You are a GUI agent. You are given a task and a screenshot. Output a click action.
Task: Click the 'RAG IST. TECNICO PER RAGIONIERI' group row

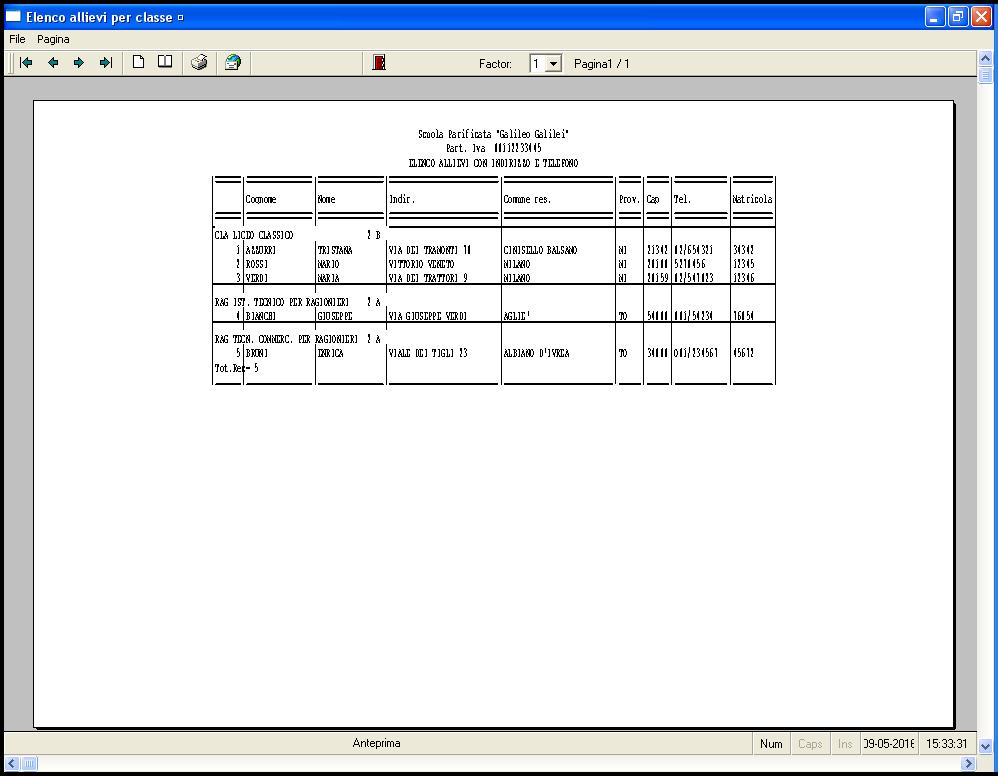pyautogui.click(x=297, y=302)
